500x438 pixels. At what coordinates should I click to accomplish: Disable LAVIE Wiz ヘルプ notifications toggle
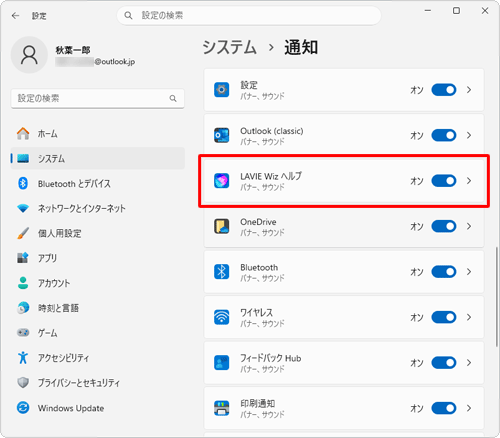(444, 181)
